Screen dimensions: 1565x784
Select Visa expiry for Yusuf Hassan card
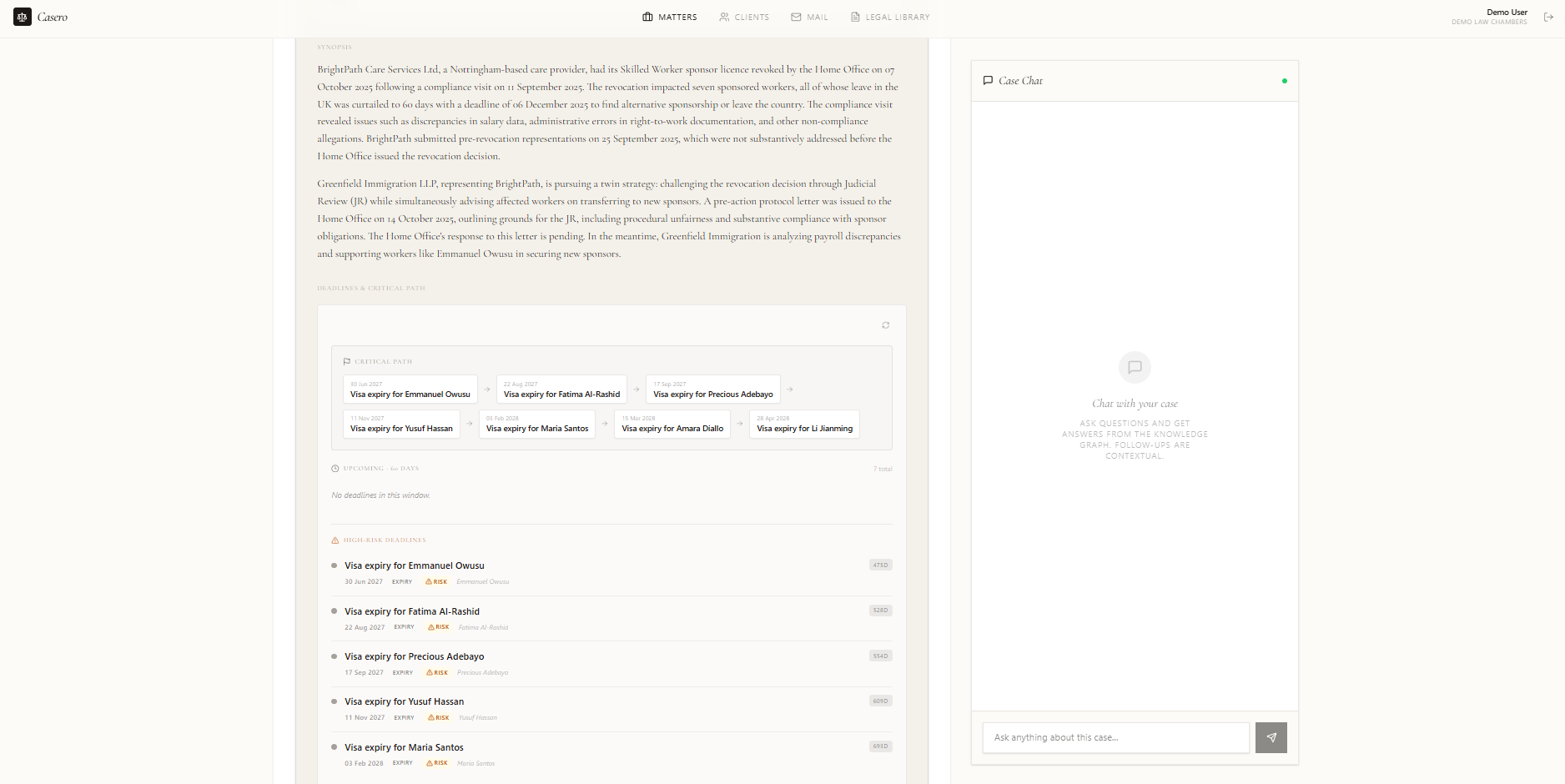tap(401, 424)
